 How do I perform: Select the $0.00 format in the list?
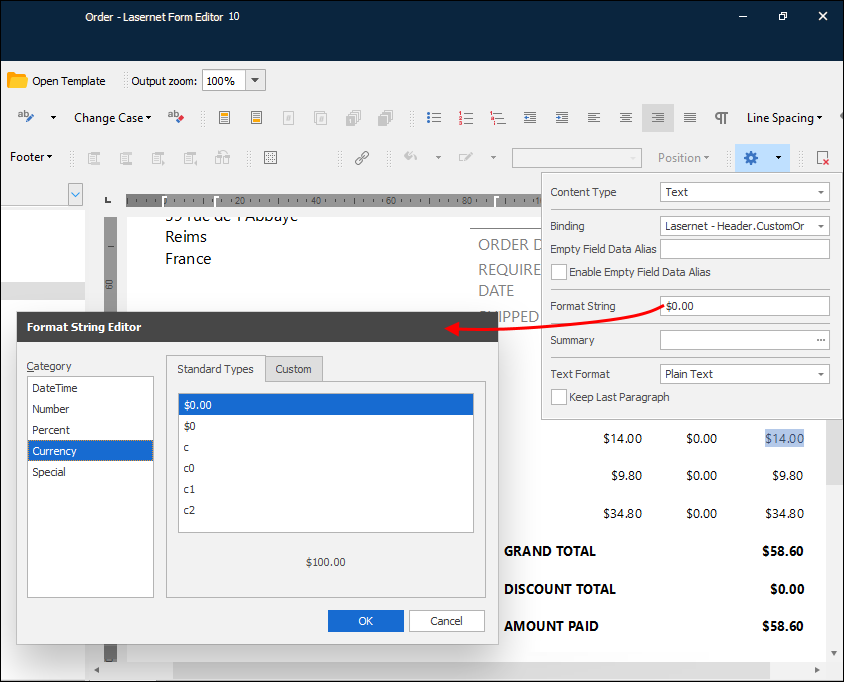tap(326, 405)
